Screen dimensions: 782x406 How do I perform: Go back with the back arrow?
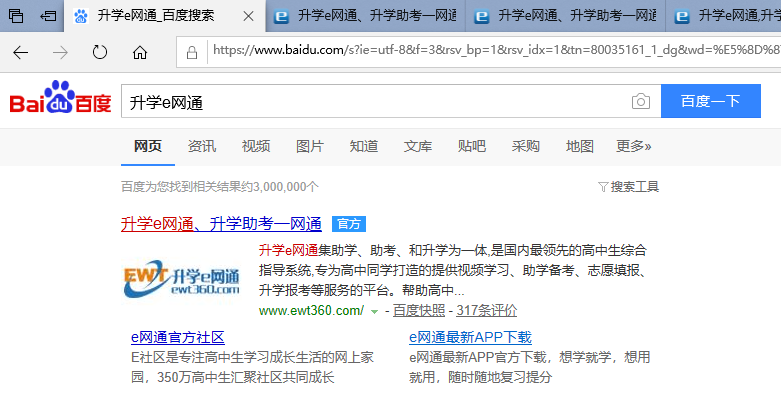click(20, 52)
